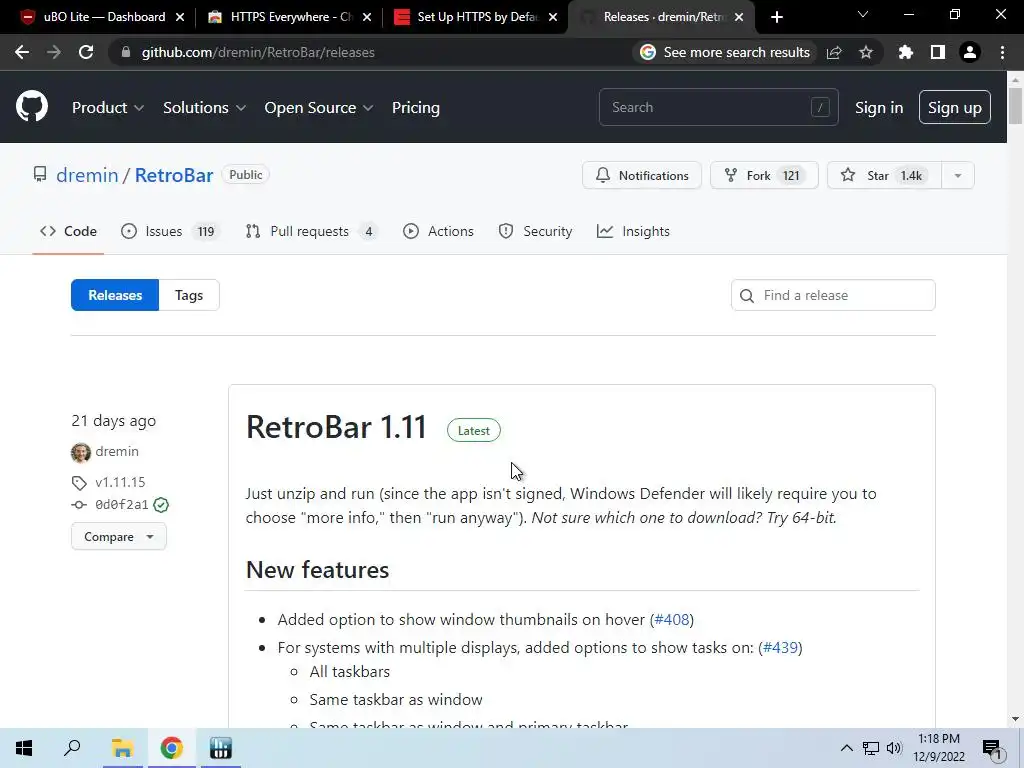Reload the current page
Image resolution: width=1024 pixels, height=768 pixels.
point(86,52)
